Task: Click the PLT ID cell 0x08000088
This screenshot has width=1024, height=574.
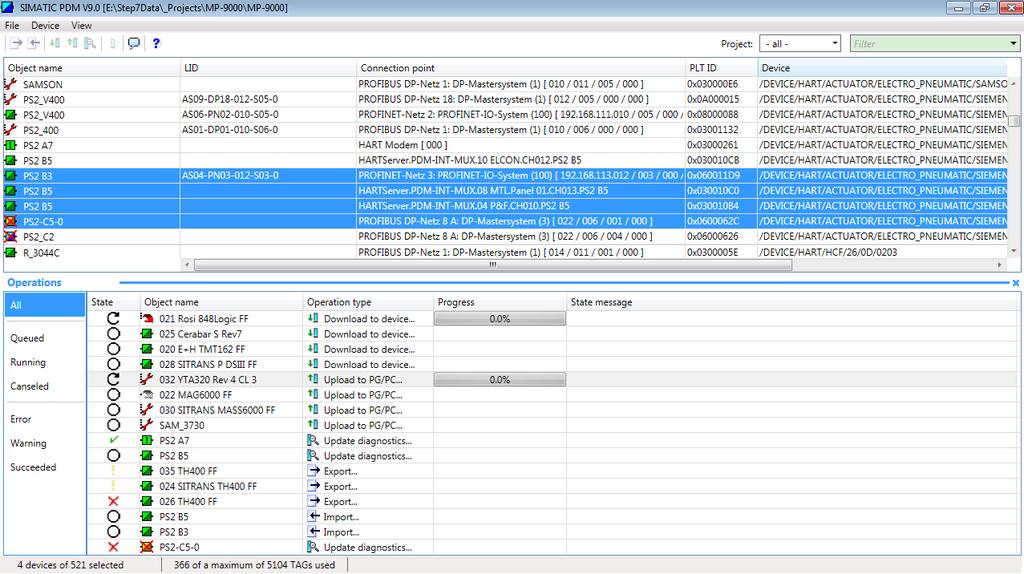Action: (712, 114)
